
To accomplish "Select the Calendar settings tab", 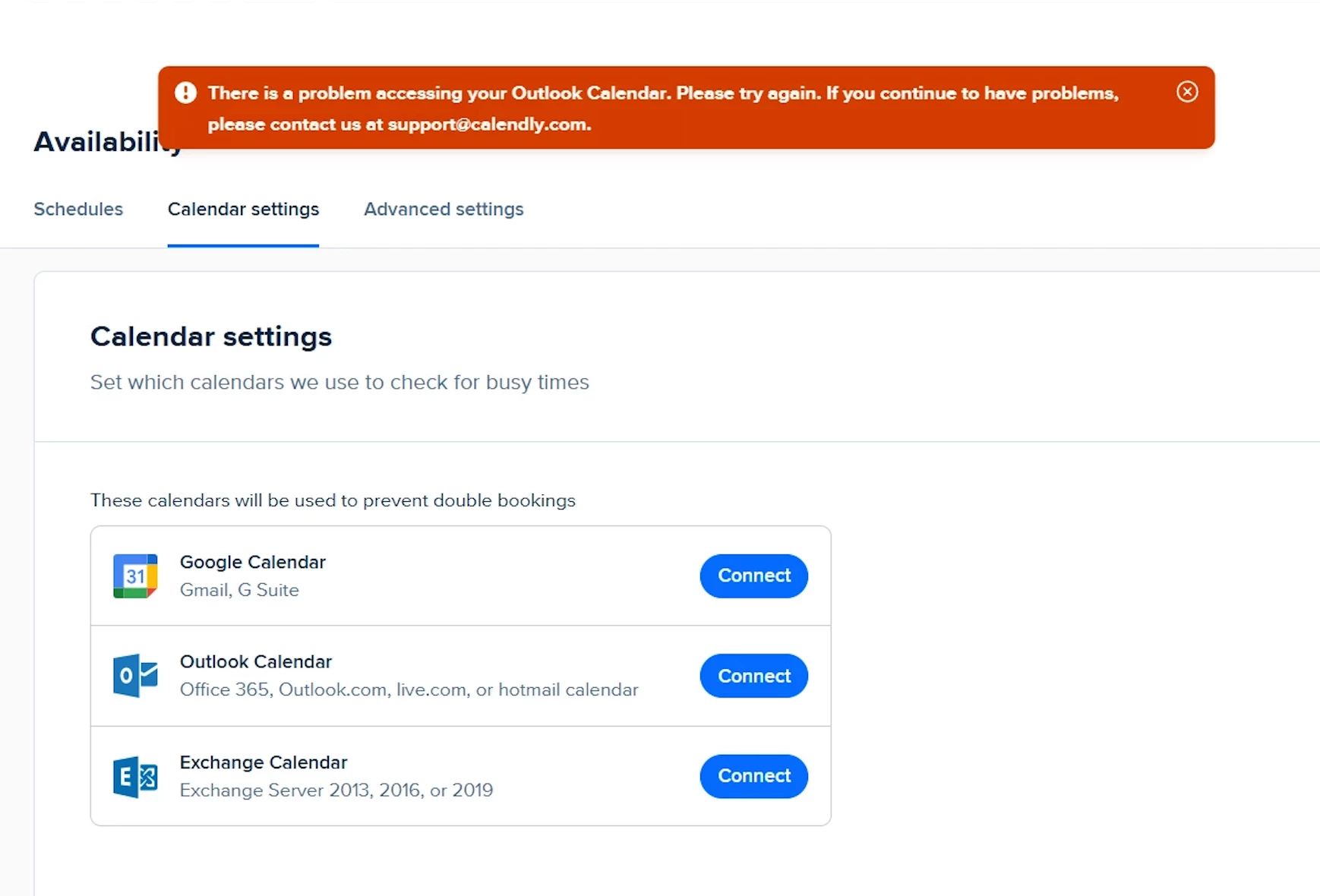I will click(x=243, y=209).
